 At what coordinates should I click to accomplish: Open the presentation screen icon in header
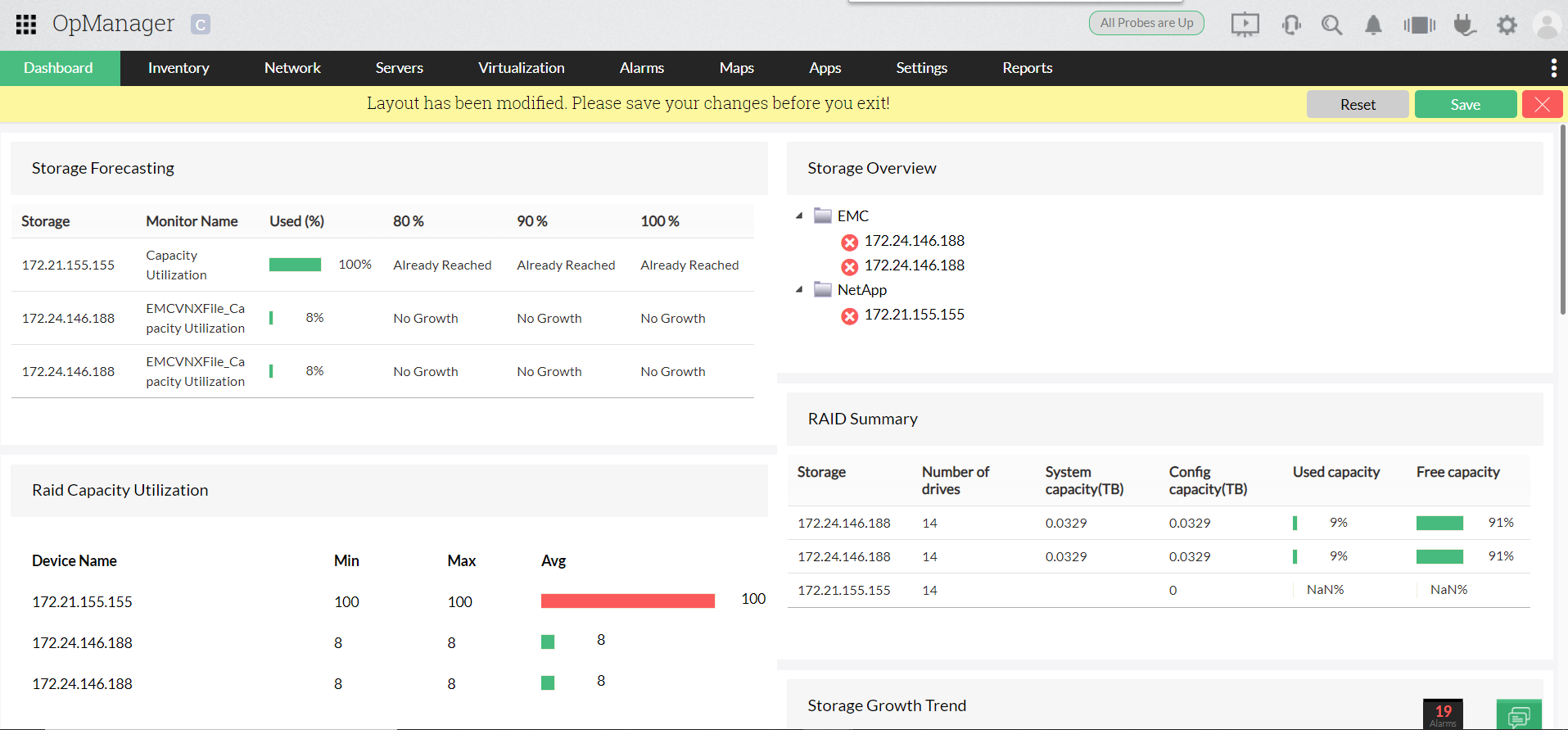[x=1245, y=25]
